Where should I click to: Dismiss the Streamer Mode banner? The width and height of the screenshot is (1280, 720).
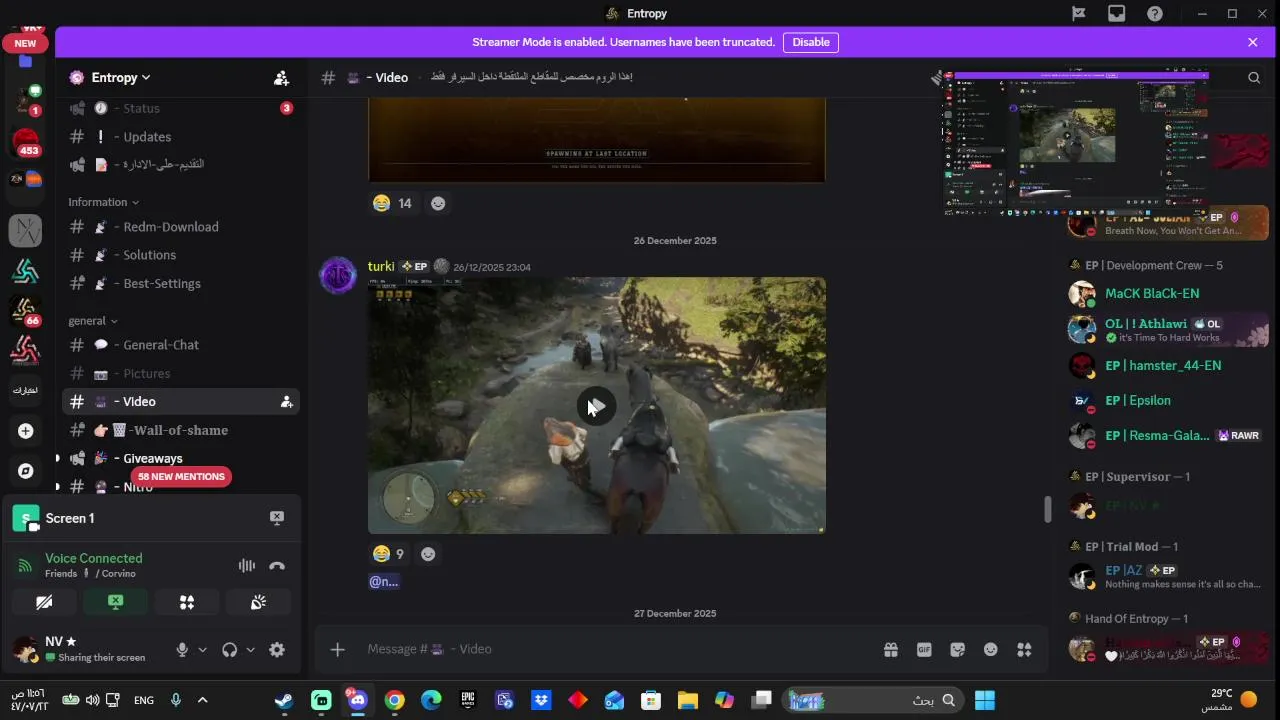[x=1252, y=42]
